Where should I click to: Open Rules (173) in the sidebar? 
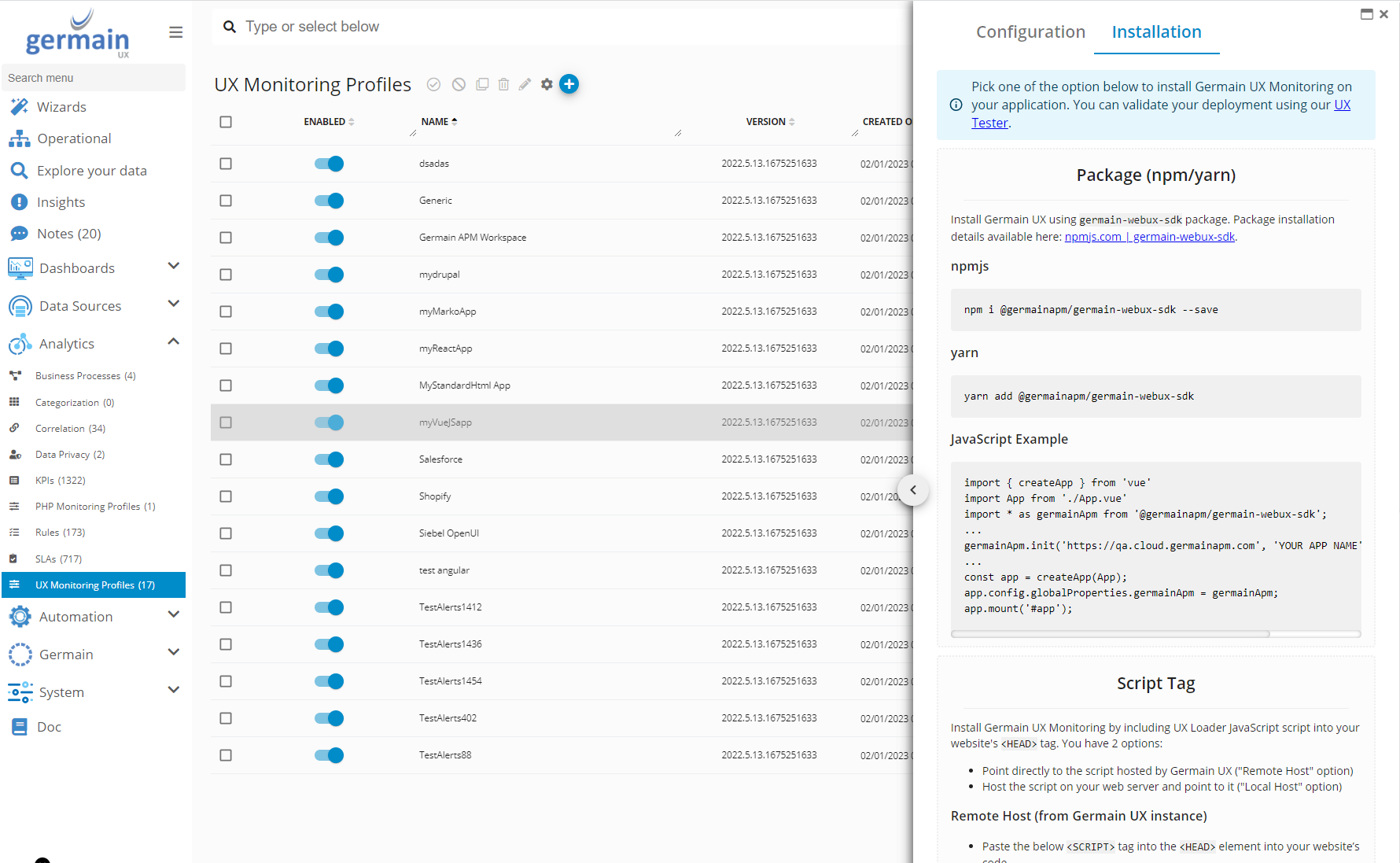(60, 533)
